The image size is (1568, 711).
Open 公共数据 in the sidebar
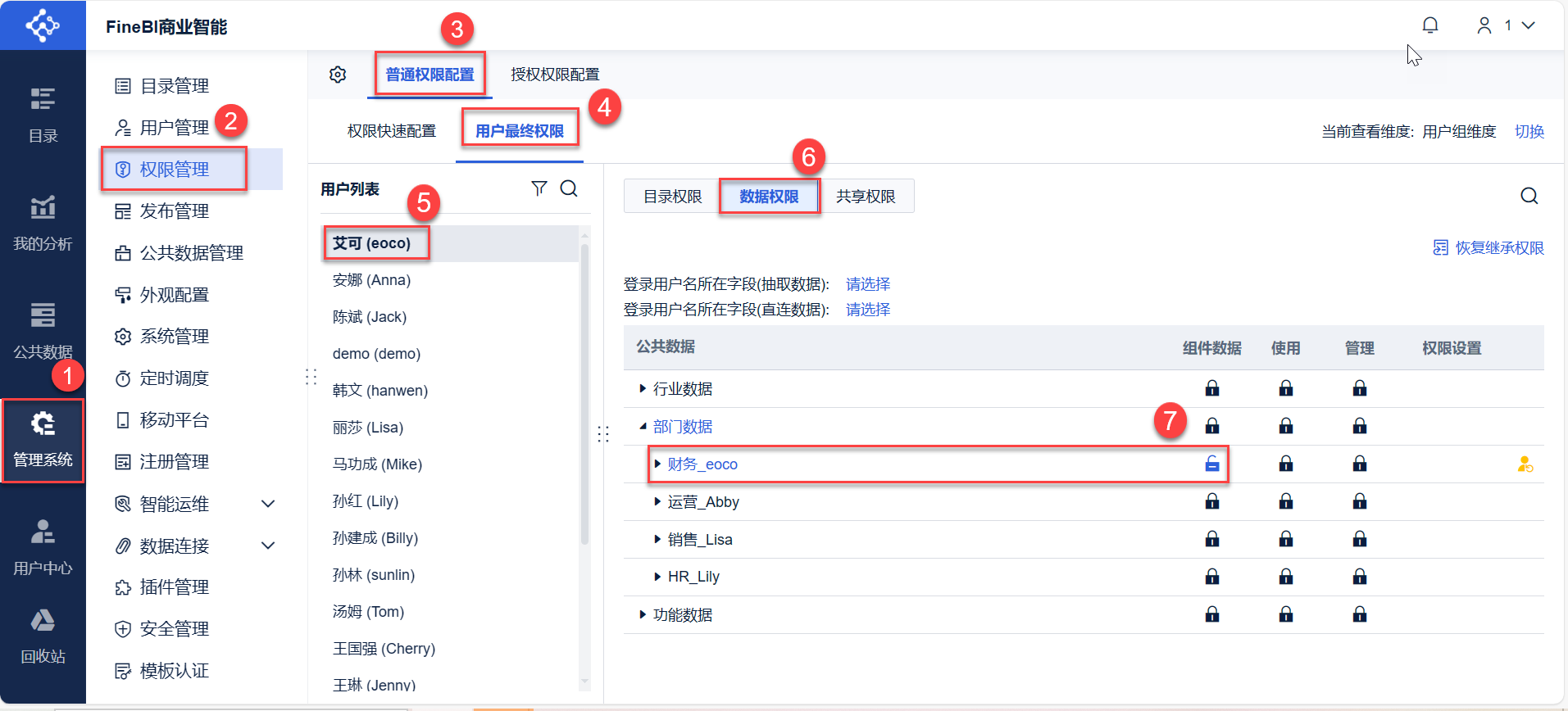pos(43,331)
